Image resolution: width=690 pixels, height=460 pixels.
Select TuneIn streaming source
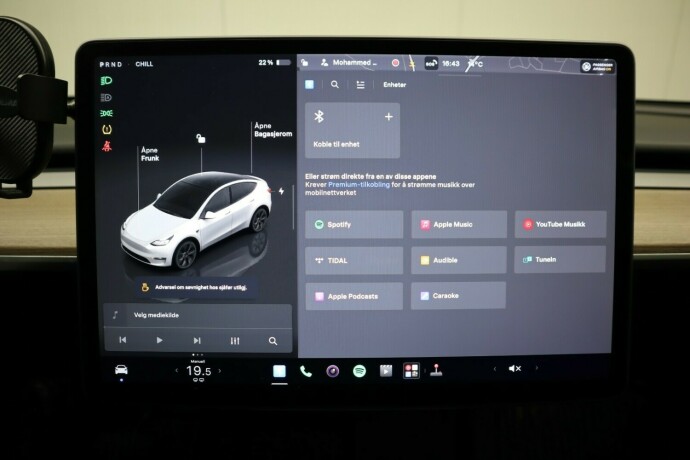coord(560,259)
